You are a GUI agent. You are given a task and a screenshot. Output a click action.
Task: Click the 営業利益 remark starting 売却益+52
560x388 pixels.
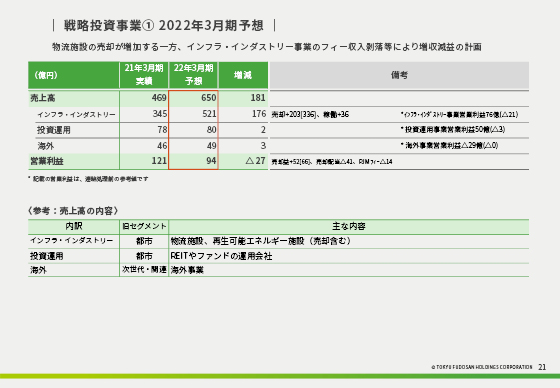click(332, 162)
